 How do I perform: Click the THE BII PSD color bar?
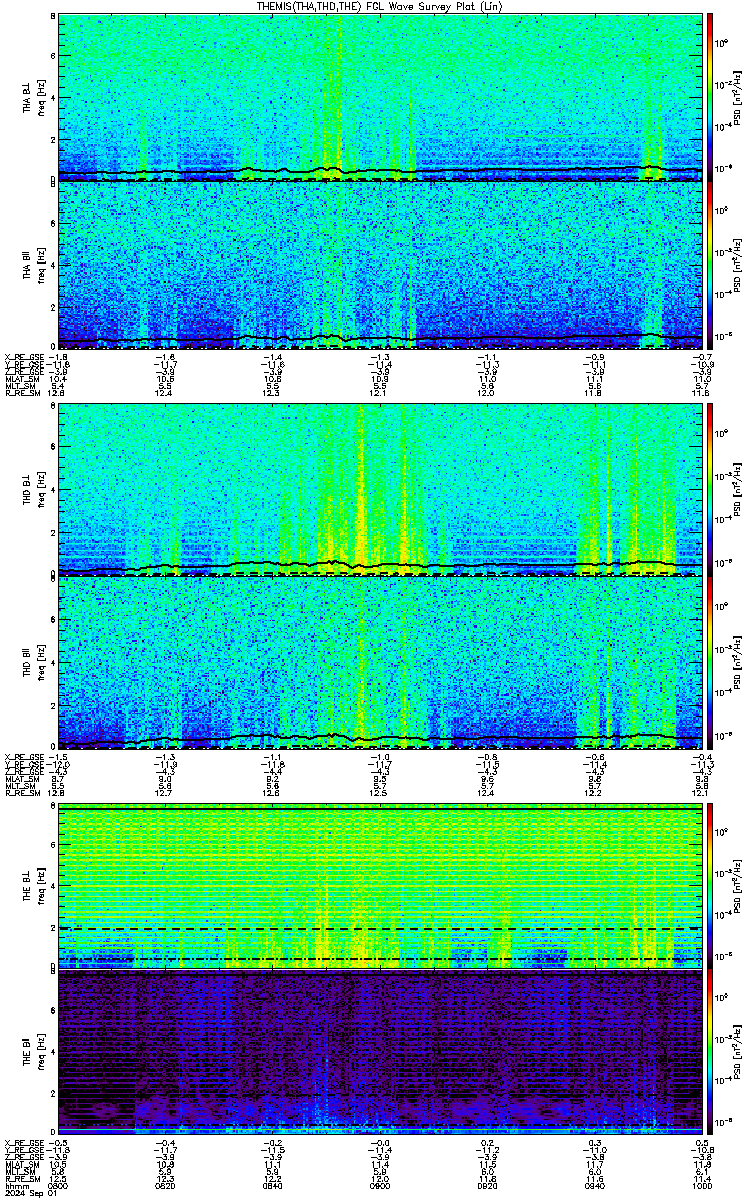pos(711,1052)
